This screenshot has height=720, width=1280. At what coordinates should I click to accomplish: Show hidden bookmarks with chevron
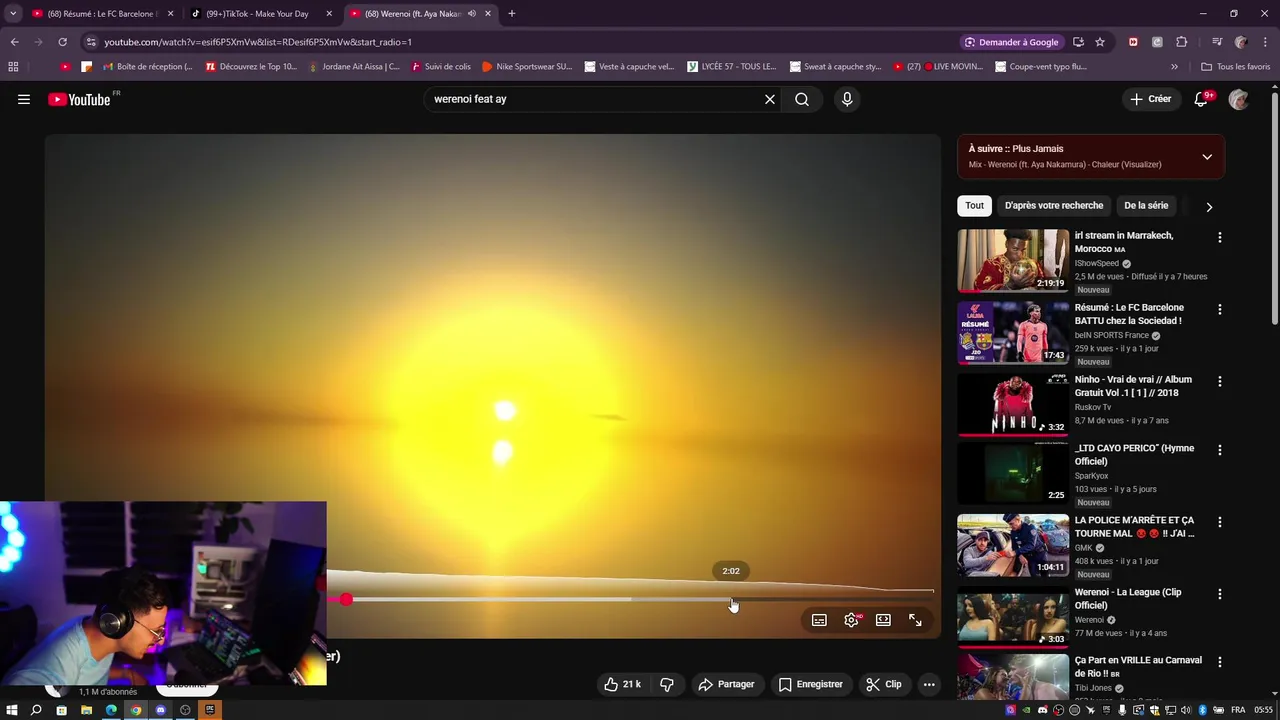[1174, 67]
